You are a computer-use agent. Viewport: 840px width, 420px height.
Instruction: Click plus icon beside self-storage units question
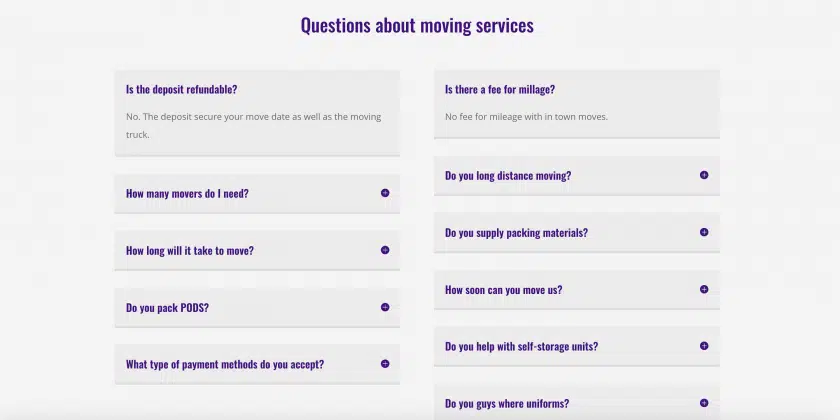(x=704, y=346)
